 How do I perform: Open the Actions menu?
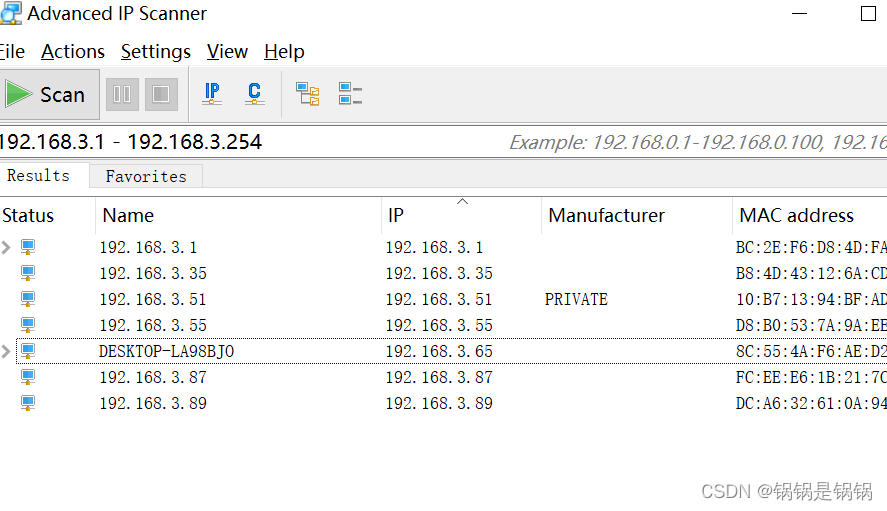73,51
